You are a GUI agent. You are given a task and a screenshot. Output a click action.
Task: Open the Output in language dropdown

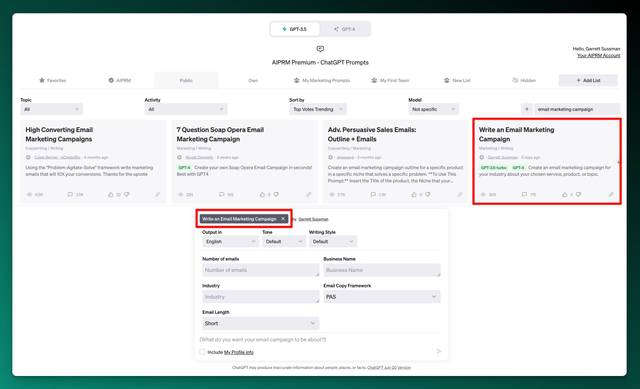pyautogui.click(x=230, y=242)
